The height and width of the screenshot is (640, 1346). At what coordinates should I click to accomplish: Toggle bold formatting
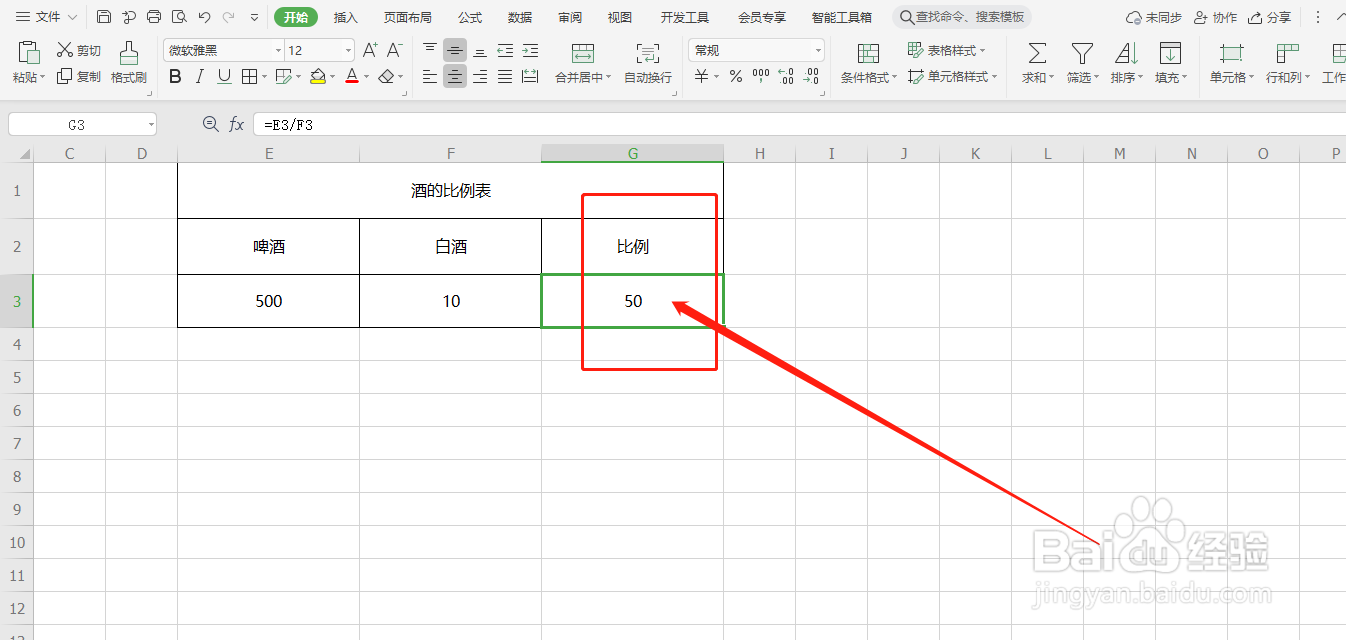pos(176,76)
